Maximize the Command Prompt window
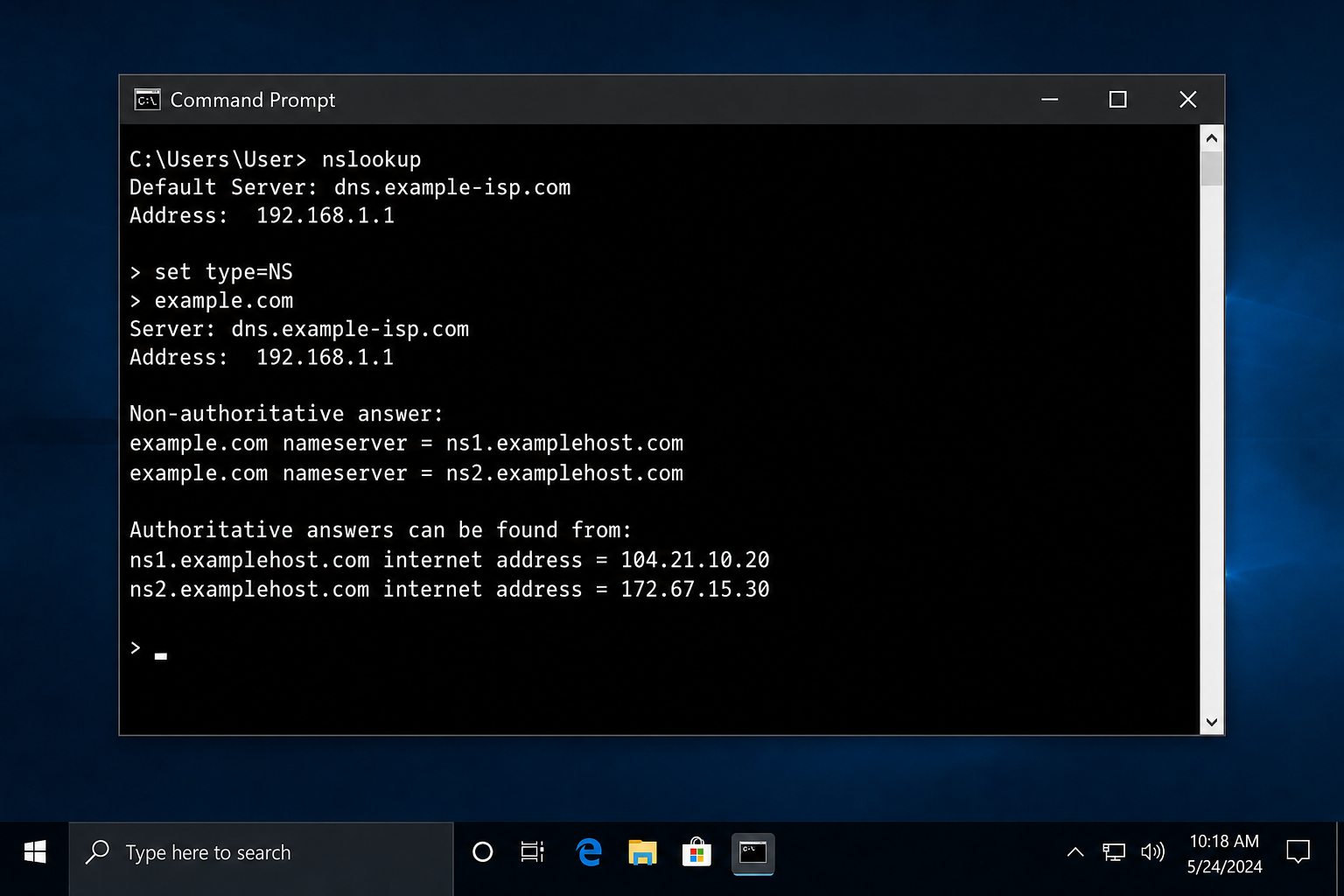 coord(1117,100)
